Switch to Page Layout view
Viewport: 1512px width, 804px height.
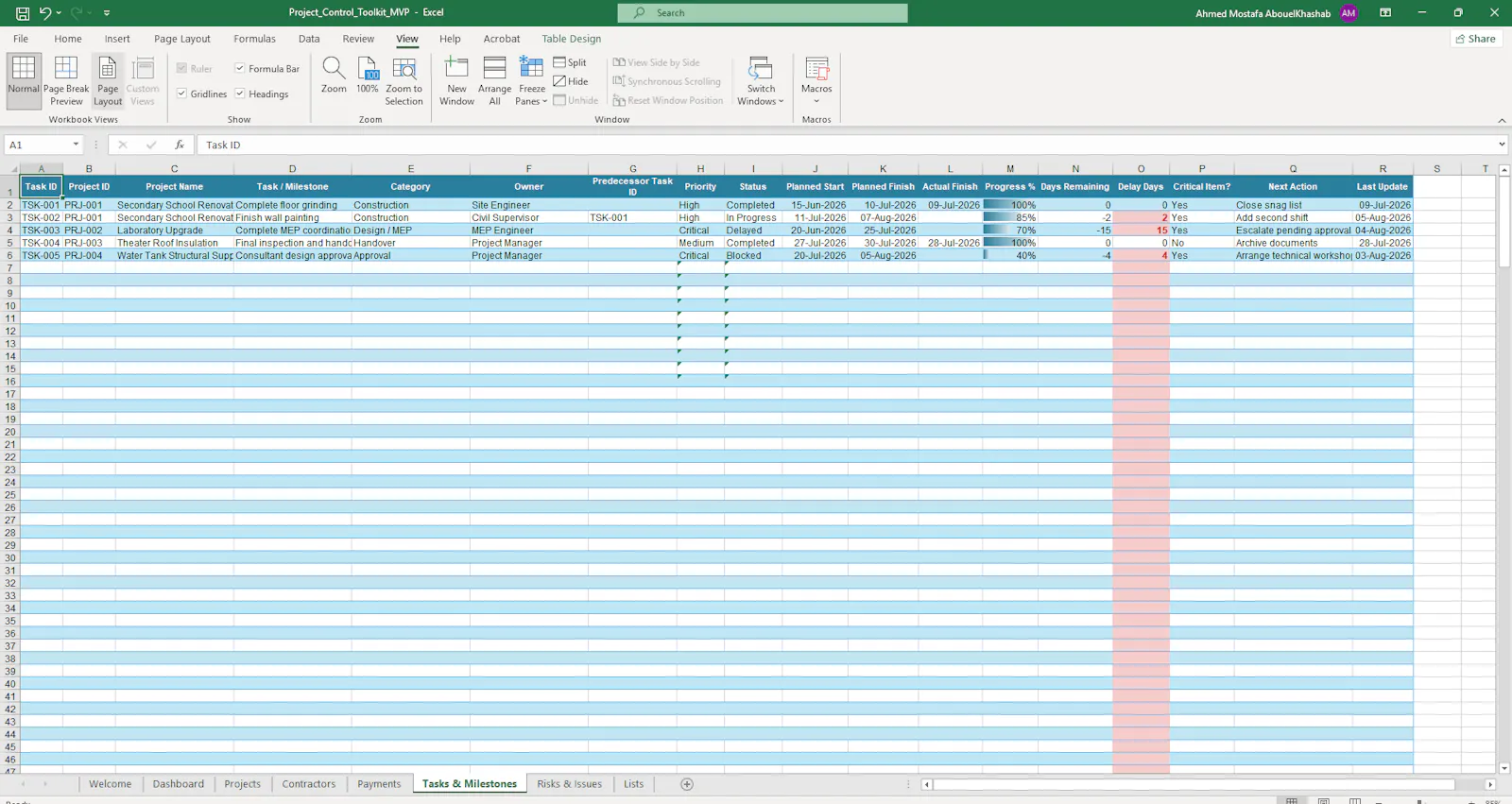(x=108, y=80)
